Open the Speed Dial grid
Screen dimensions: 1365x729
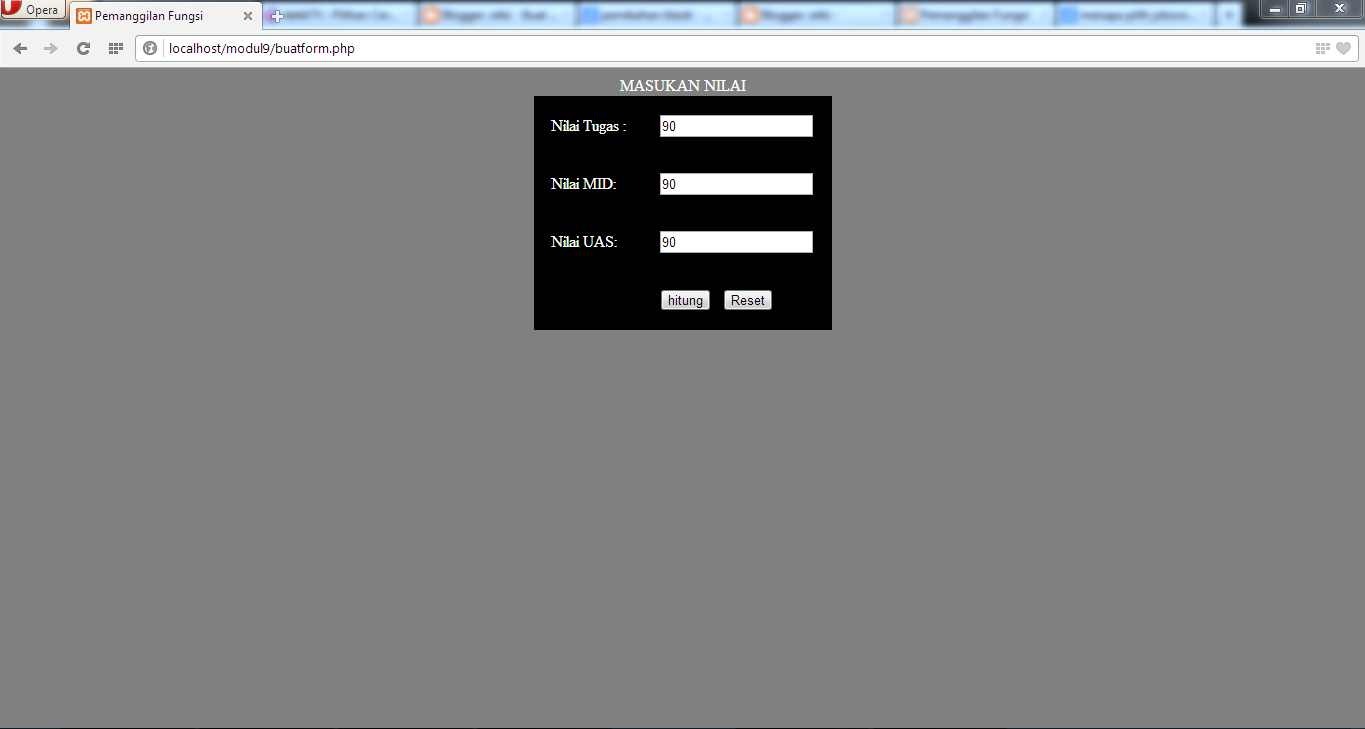coord(116,48)
